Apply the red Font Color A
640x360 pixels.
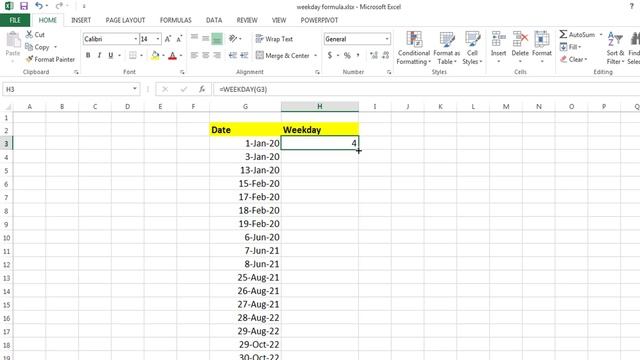(x=173, y=55)
